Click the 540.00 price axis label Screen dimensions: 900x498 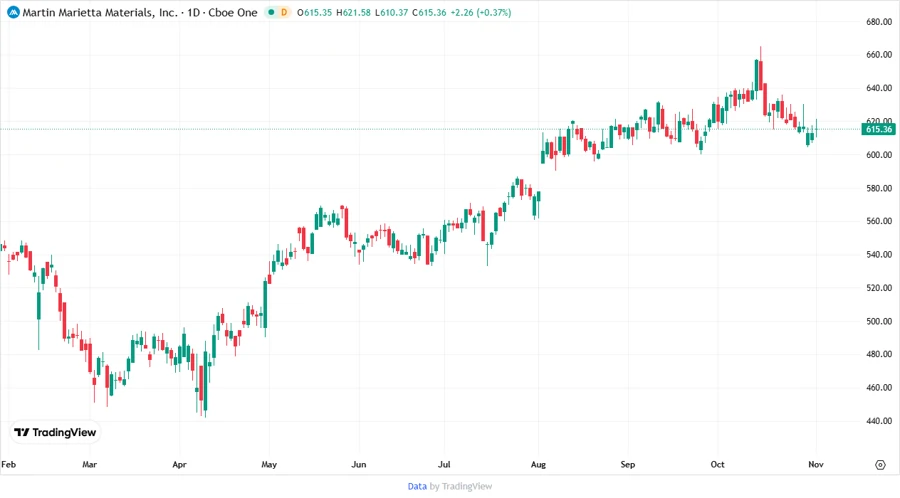(879, 254)
